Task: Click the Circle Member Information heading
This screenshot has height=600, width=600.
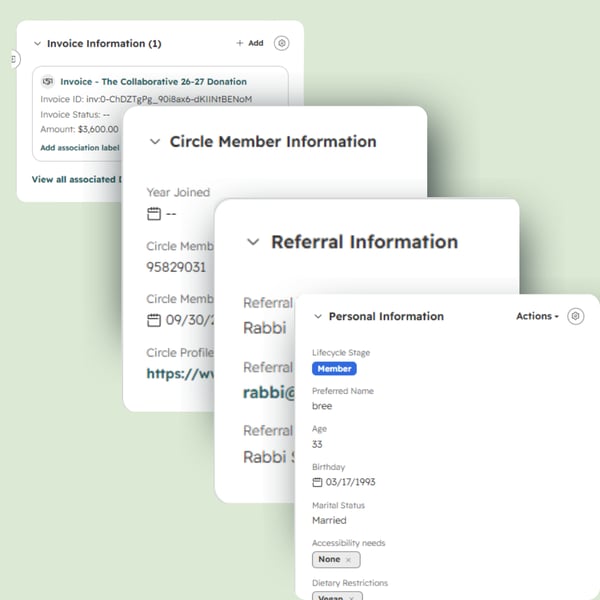Action: click(x=273, y=142)
